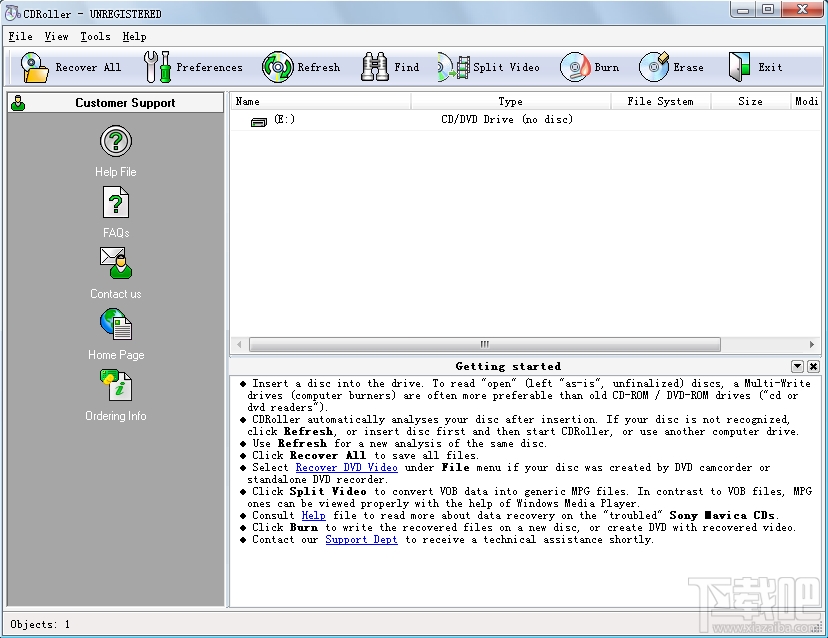Viewport: 828px width, 638px height.
Task: Select the (E:) CD/DVD drive row
Action: click(x=284, y=120)
